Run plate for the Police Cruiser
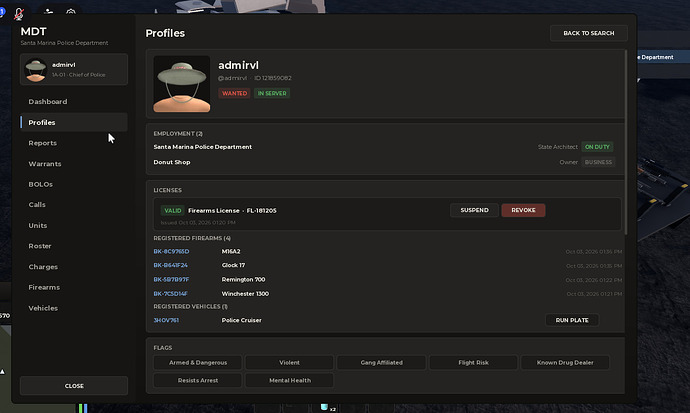 coord(572,320)
